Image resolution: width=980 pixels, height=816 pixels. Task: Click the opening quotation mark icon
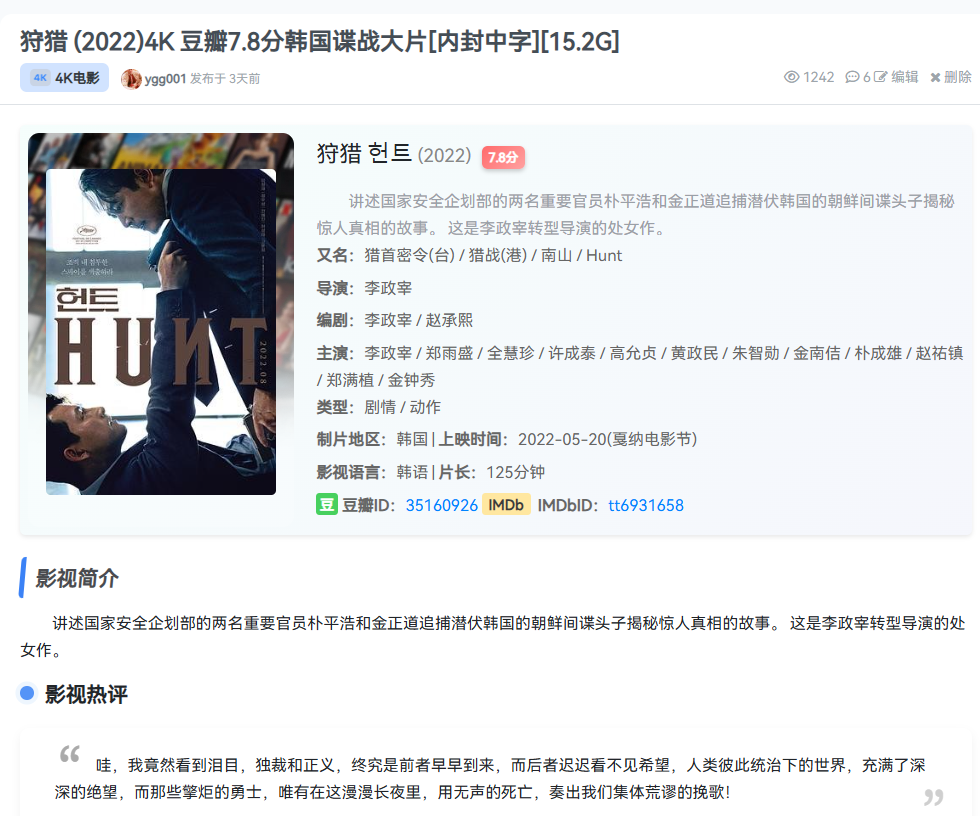pyautogui.click(x=70, y=754)
